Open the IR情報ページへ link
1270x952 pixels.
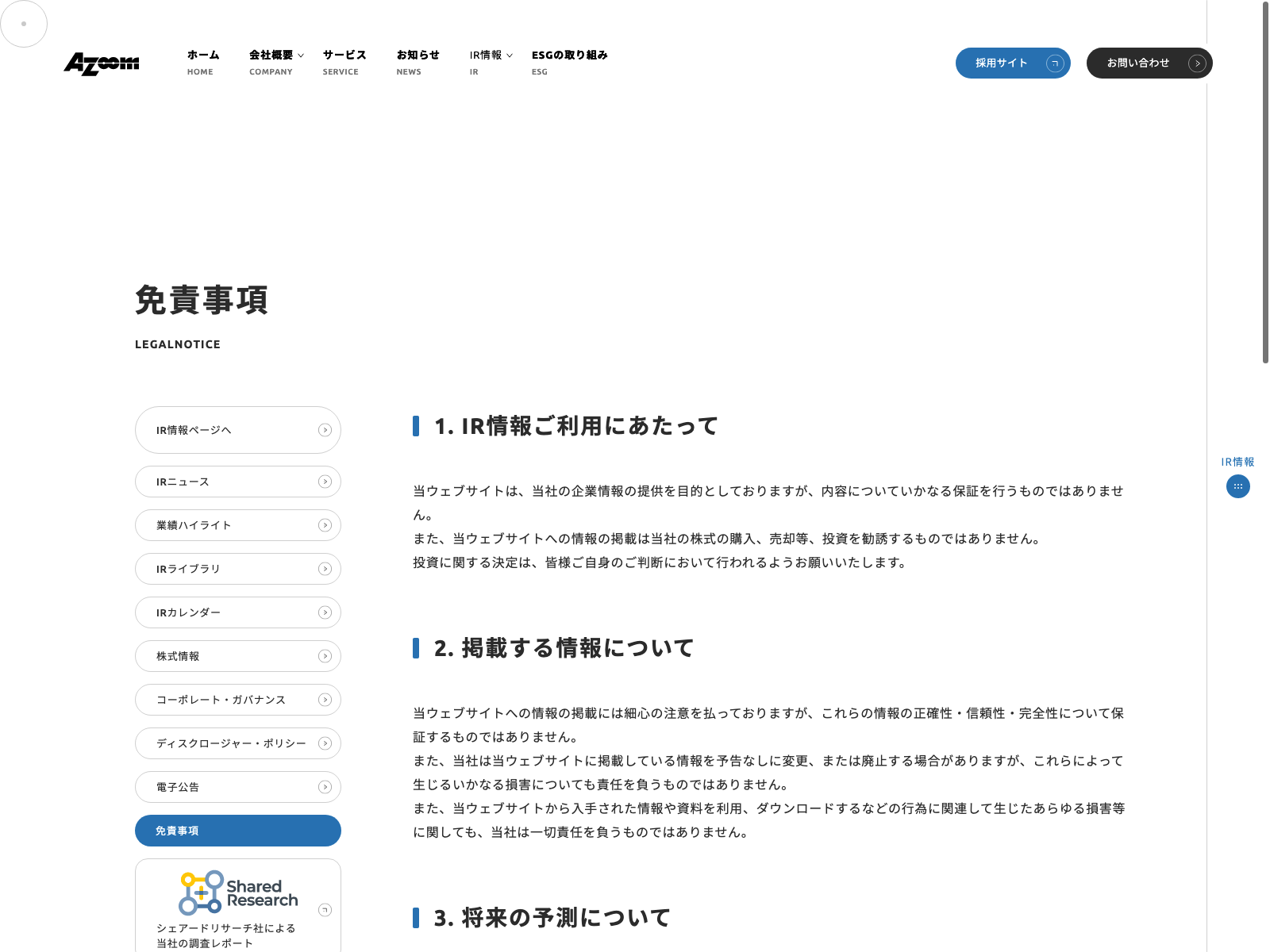tap(237, 430)
